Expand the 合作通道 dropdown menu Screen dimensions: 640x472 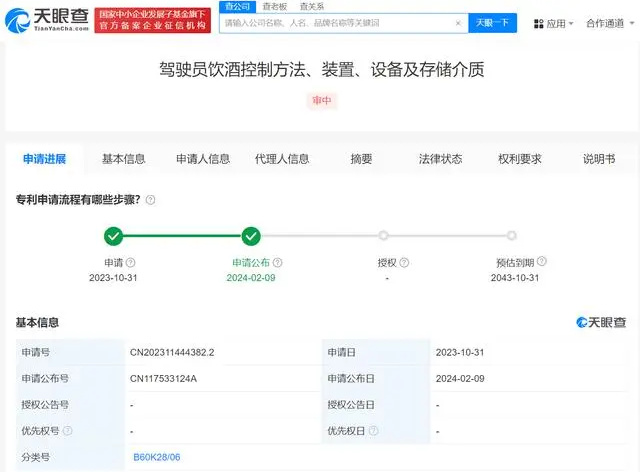(x=610, y=23)
